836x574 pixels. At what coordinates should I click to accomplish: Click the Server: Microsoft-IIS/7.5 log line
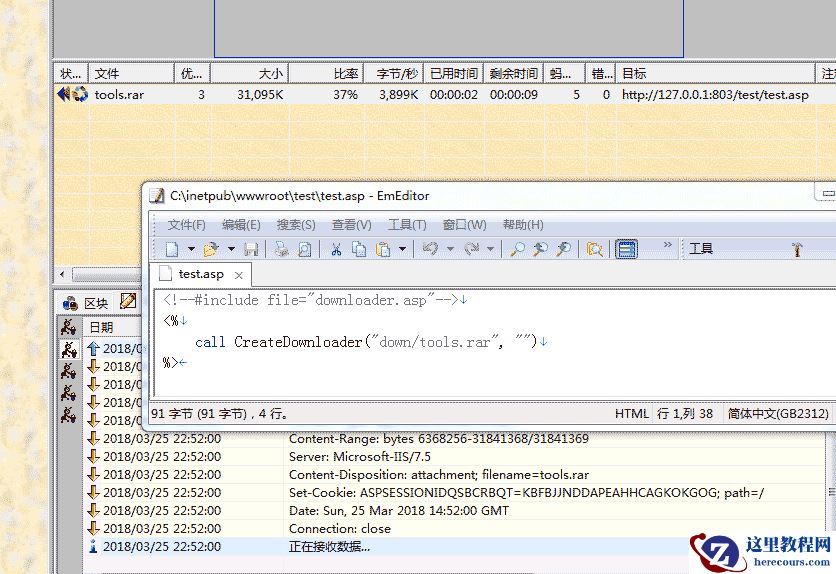coord(360,457)
